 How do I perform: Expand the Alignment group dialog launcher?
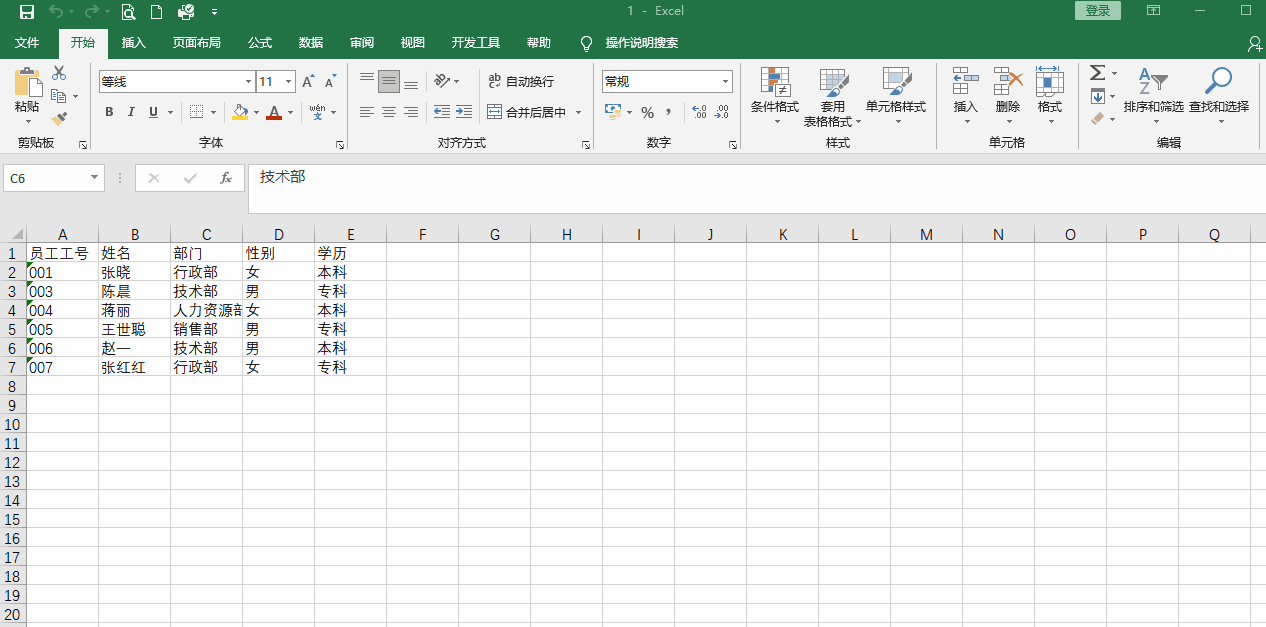586,145
